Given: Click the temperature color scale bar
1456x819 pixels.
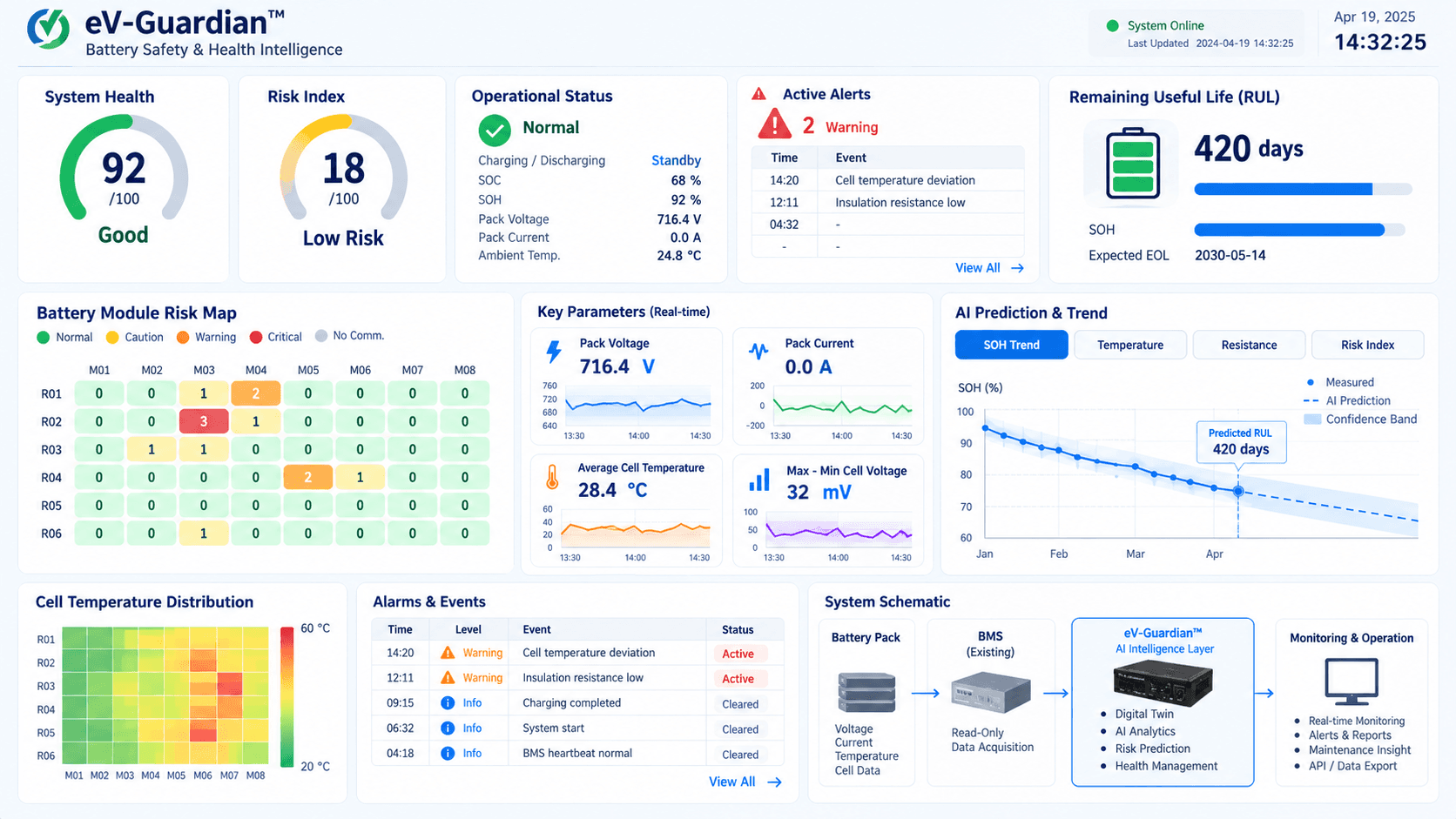Looking at the screenshot, I should 286,697.
